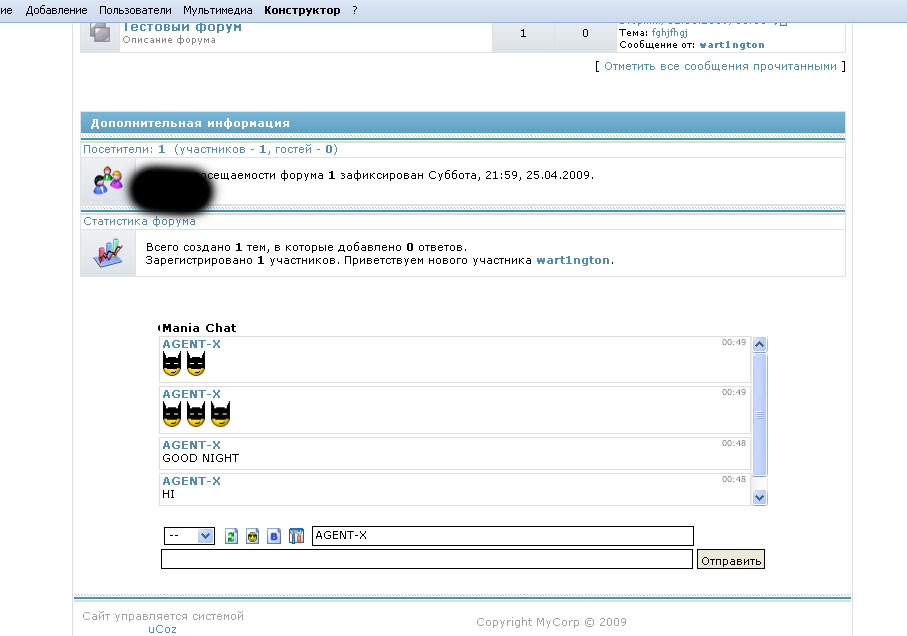
Task: Click the chat scrollbar thumb
Action: click(x=759, y=415)
